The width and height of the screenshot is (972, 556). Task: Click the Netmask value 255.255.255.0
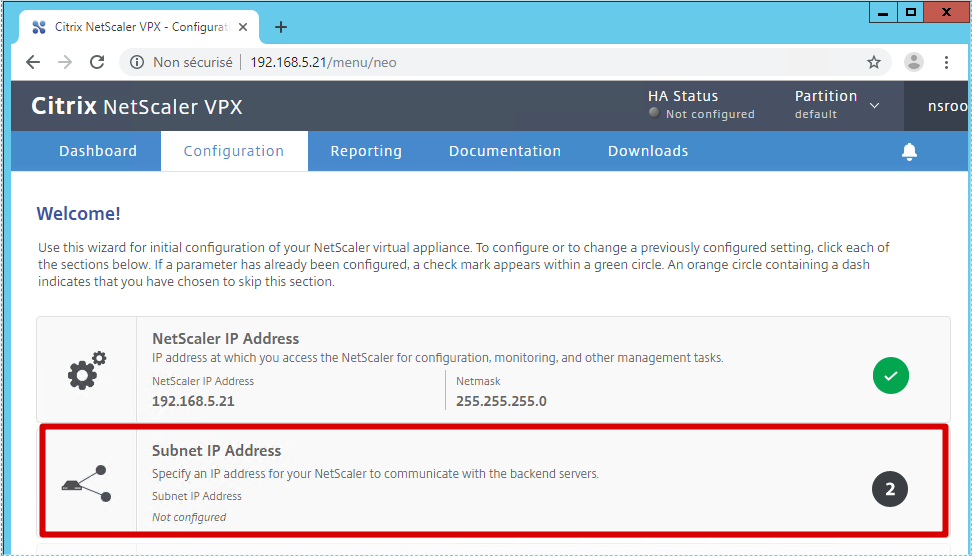501,401
